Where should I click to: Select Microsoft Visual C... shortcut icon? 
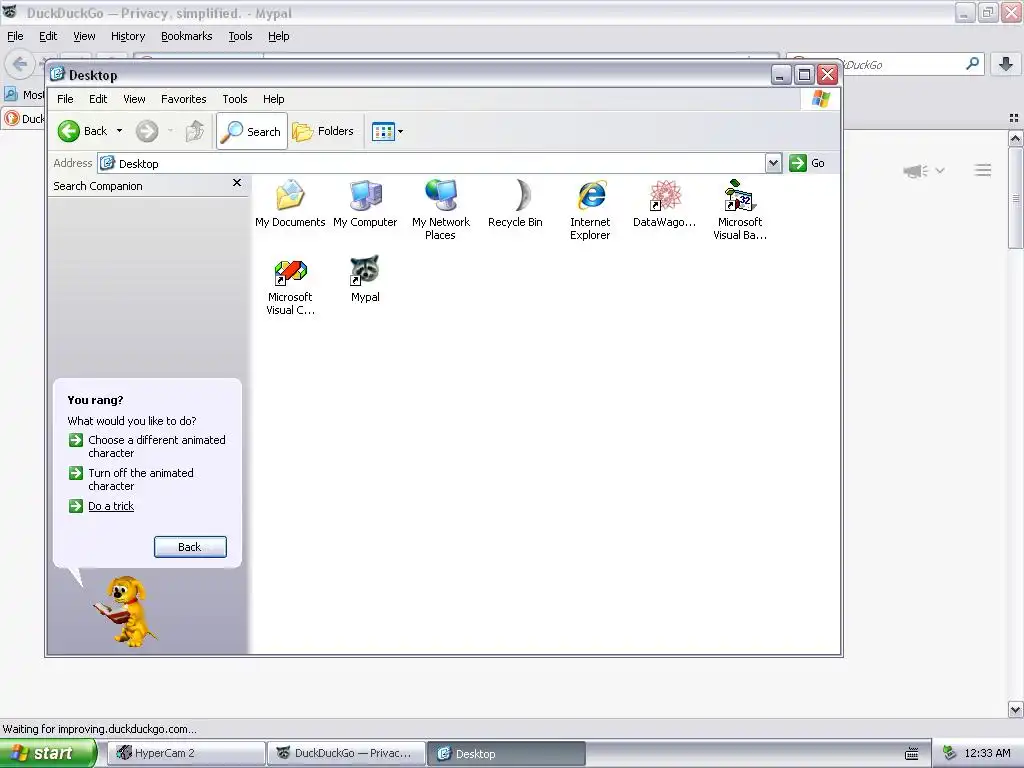point(290,285)
